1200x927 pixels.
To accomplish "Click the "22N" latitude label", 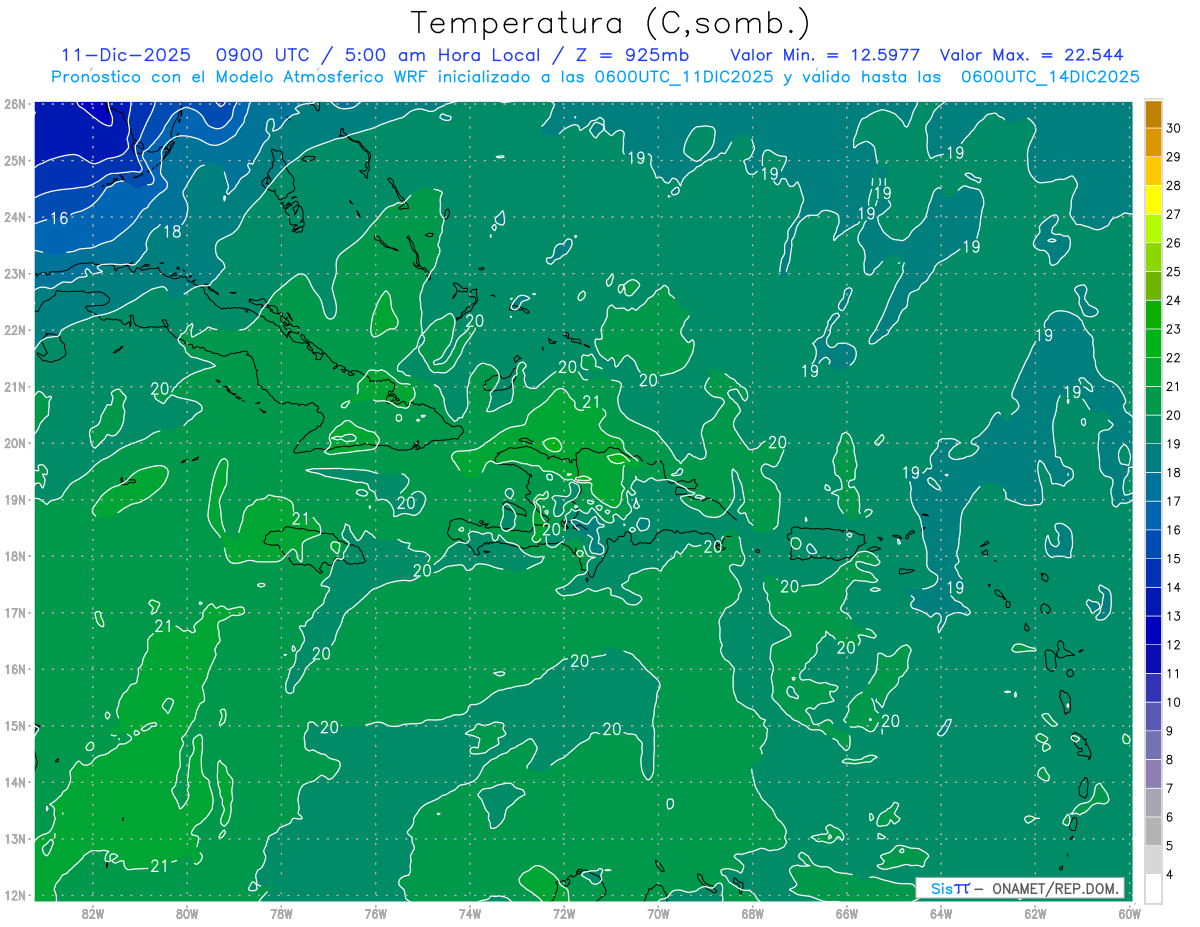I will point(15,330).
